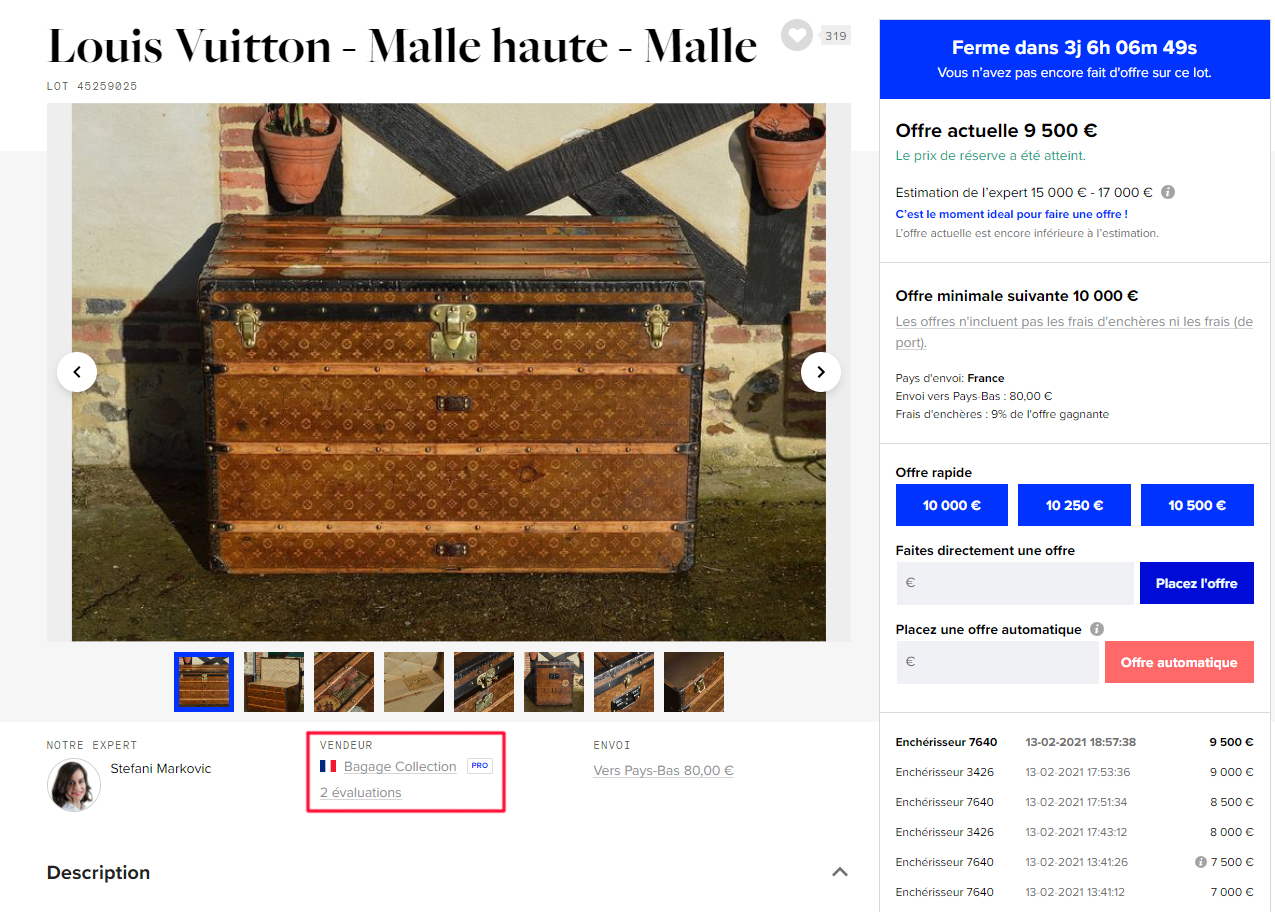Select quick offer 10 500 €
Image resolution: width=1275 pixels, height=912 pixels.
tap(1197, 505)
